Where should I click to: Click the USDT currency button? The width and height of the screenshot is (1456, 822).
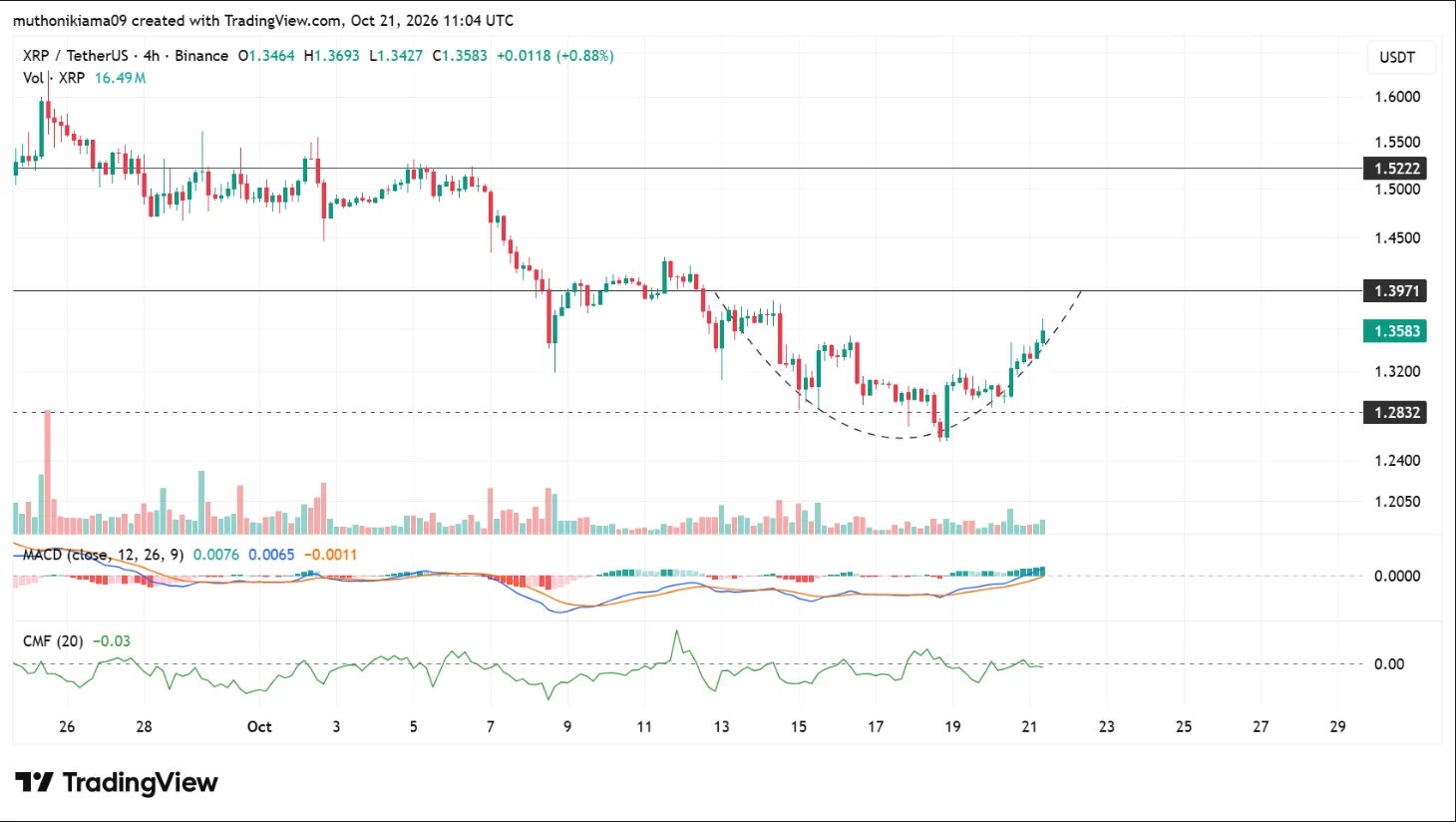(x=1397, y=57)
